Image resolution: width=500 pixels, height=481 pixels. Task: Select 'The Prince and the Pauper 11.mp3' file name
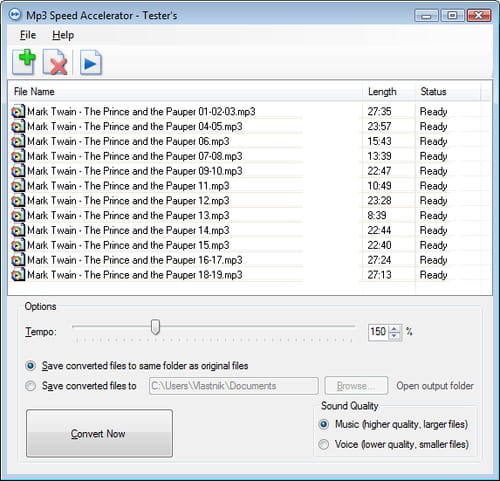click(128, 186)
